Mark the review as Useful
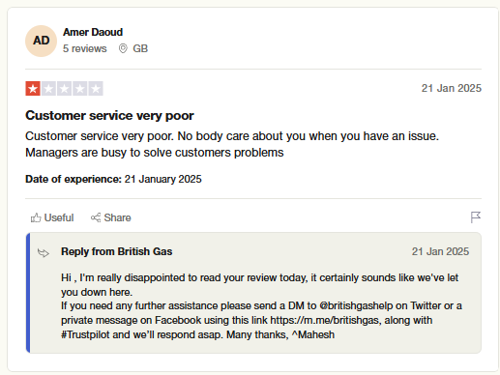The height and width of the screenshot is (375, 500). pyautogui.click(x=52, y=218)
